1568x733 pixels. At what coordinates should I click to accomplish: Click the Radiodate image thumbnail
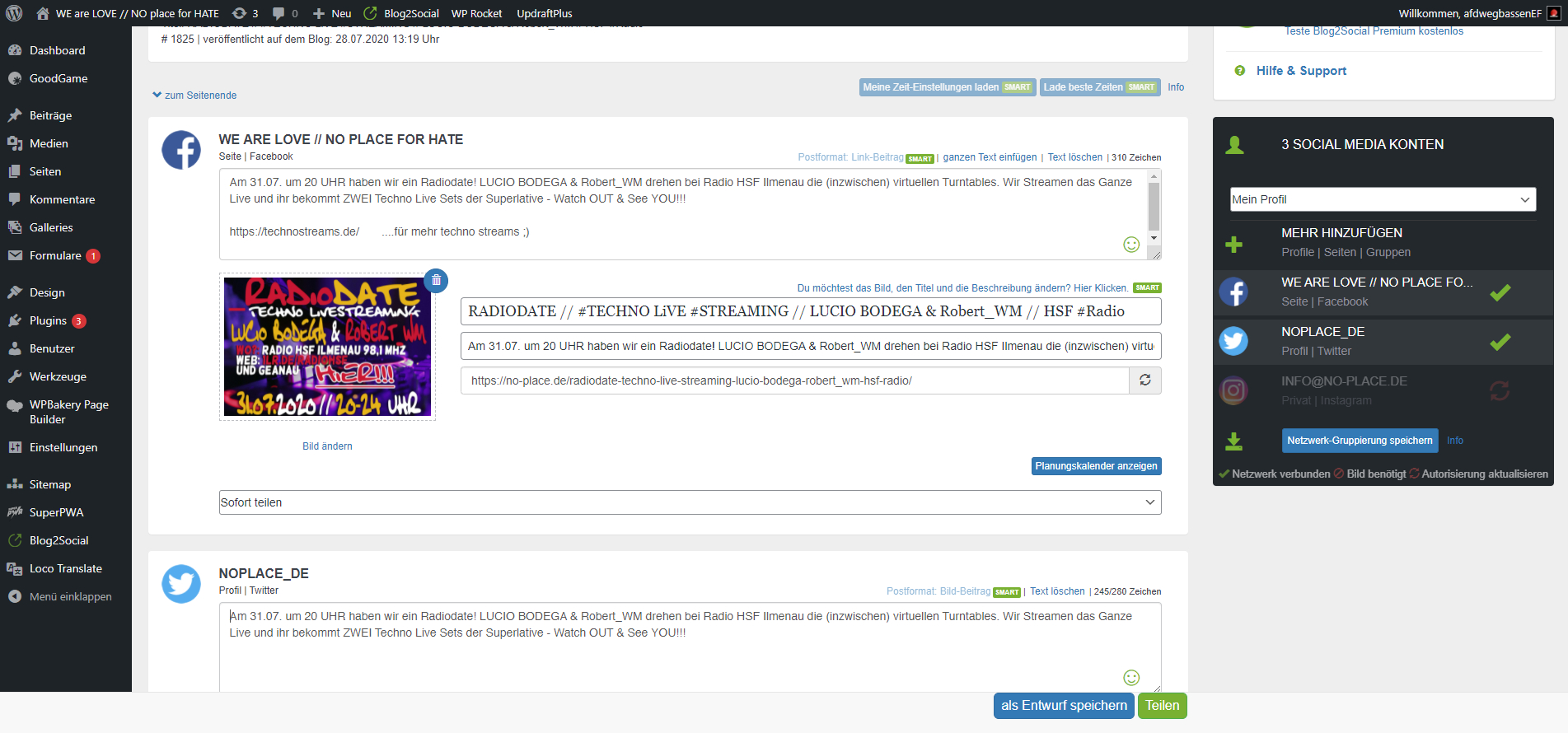coord(327,347)
